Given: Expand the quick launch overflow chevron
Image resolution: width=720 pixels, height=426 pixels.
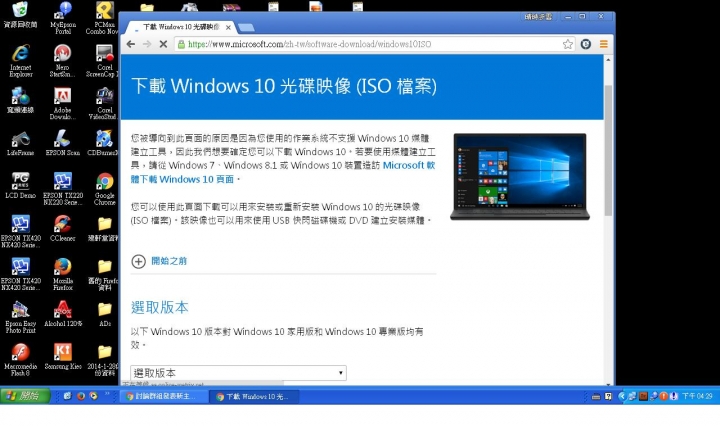Looking at the screenshot, I should 107,394.
